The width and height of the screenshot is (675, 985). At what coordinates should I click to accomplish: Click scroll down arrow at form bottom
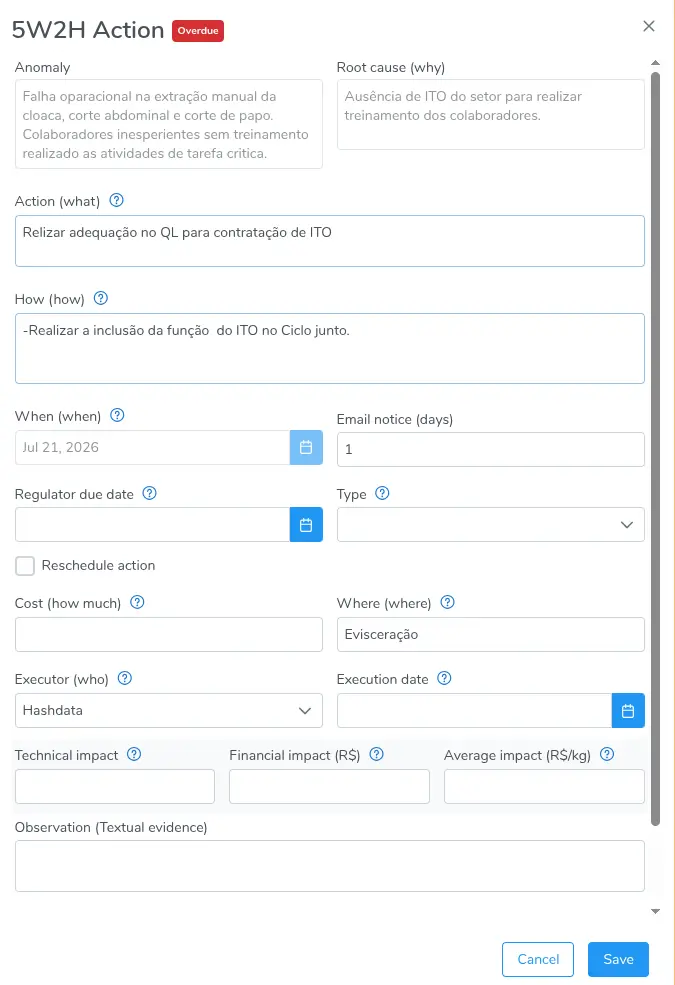click(656, 911)
